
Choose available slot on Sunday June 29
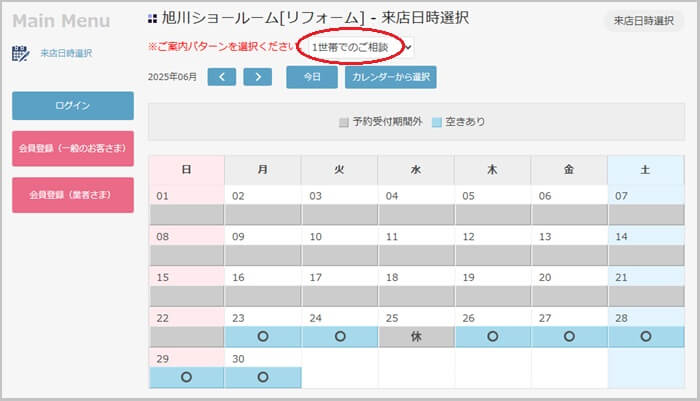click(187, 378)
